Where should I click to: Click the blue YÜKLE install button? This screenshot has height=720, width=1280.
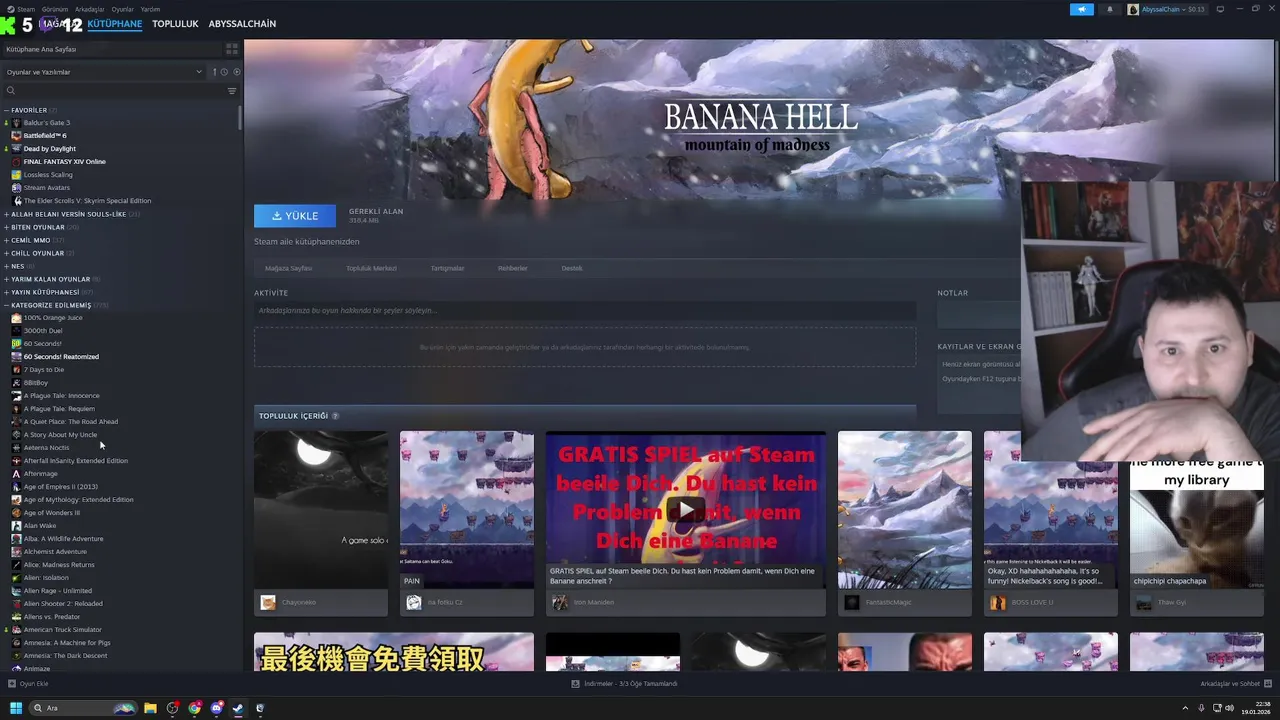pyautogui.click(x=295, y=216)
